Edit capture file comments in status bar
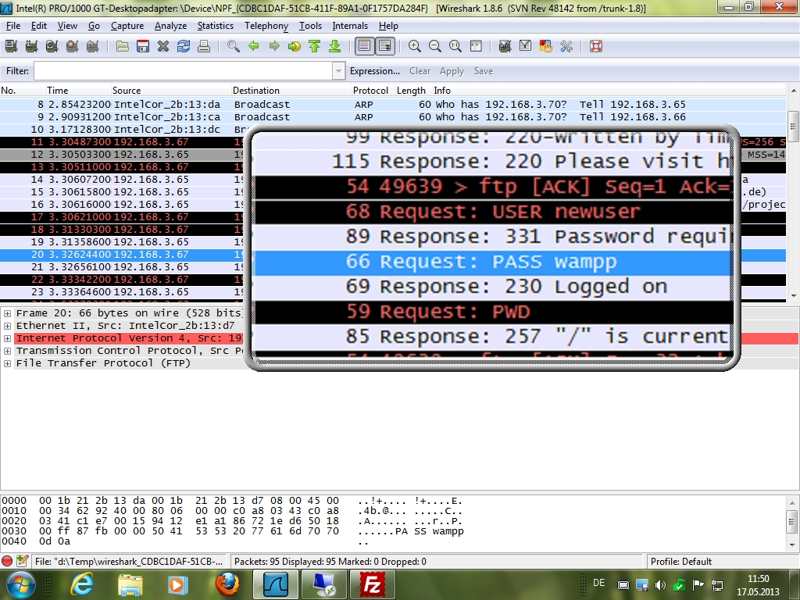 [x=22, y=561]
